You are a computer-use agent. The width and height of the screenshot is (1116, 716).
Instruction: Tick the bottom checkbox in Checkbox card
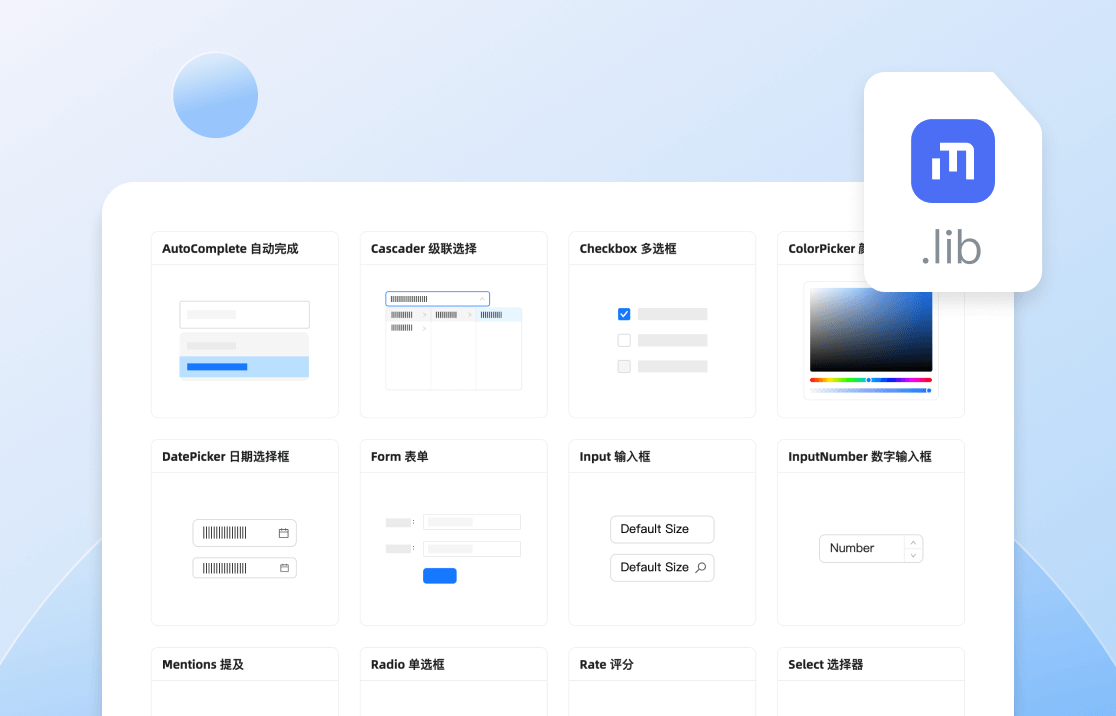click(x=624, y=367)
